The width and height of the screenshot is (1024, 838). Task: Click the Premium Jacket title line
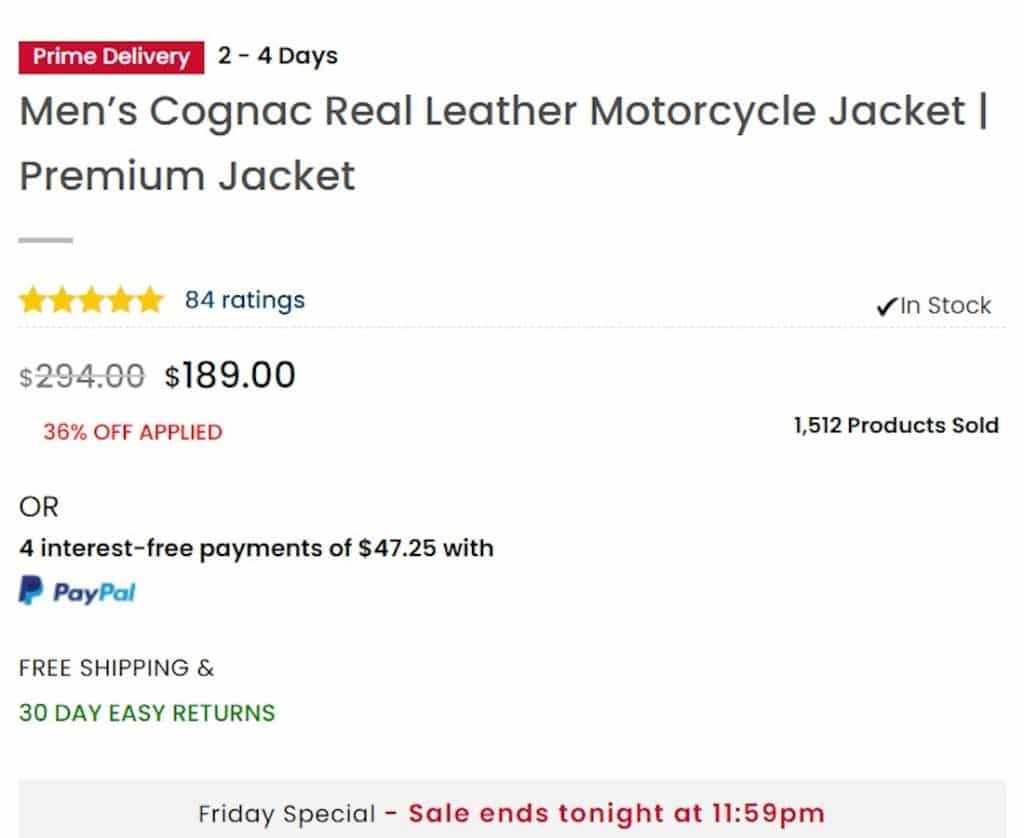pos(187,176)
